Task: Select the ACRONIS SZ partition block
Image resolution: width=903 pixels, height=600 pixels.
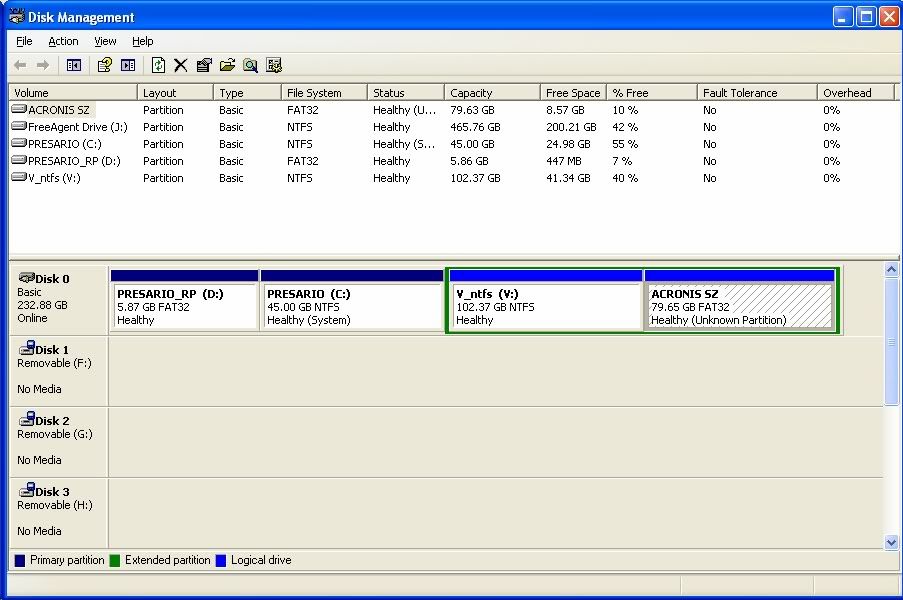Action: coord(739,300)
